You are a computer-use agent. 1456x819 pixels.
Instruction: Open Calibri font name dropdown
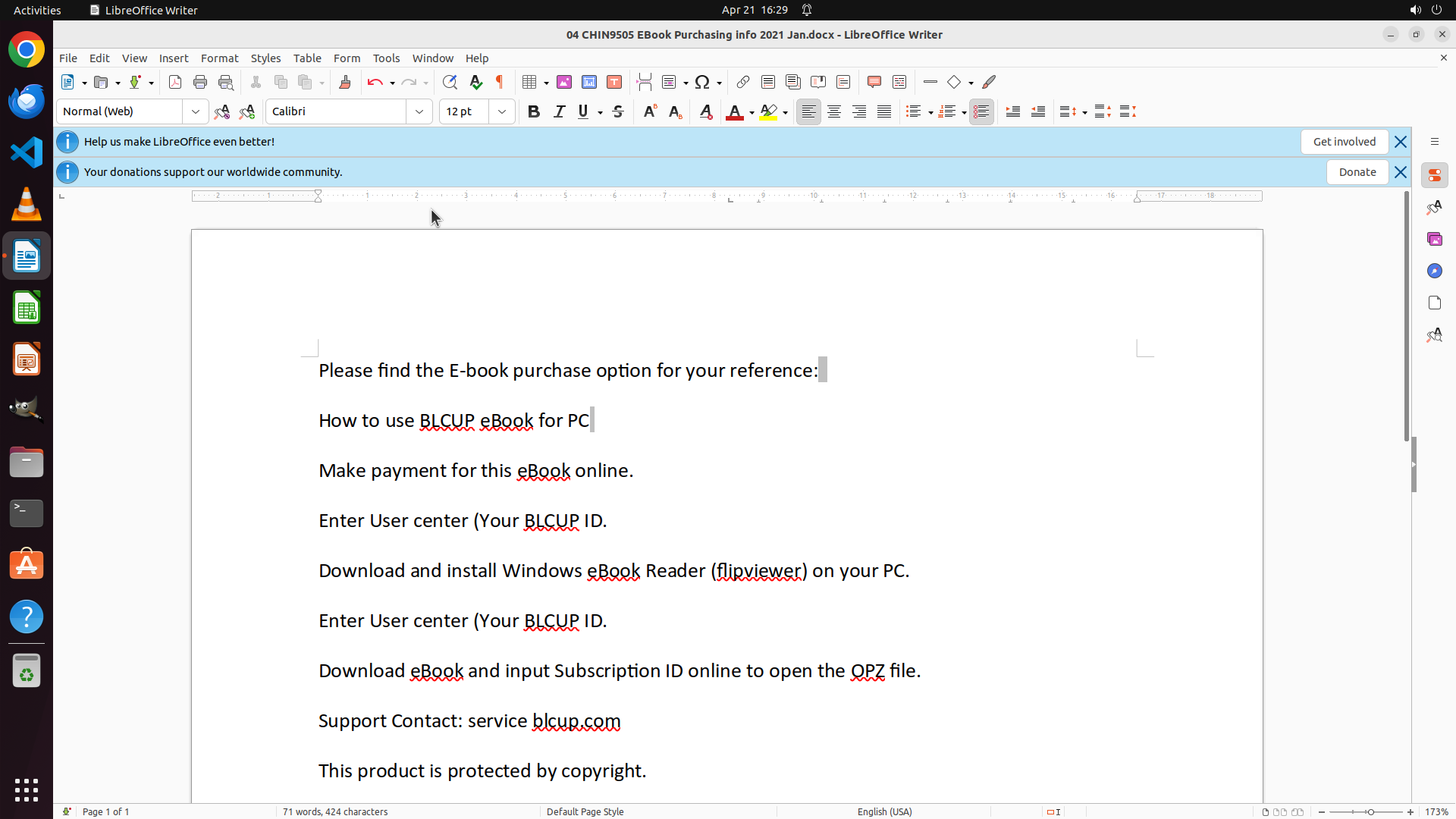[x=419, y=111]
